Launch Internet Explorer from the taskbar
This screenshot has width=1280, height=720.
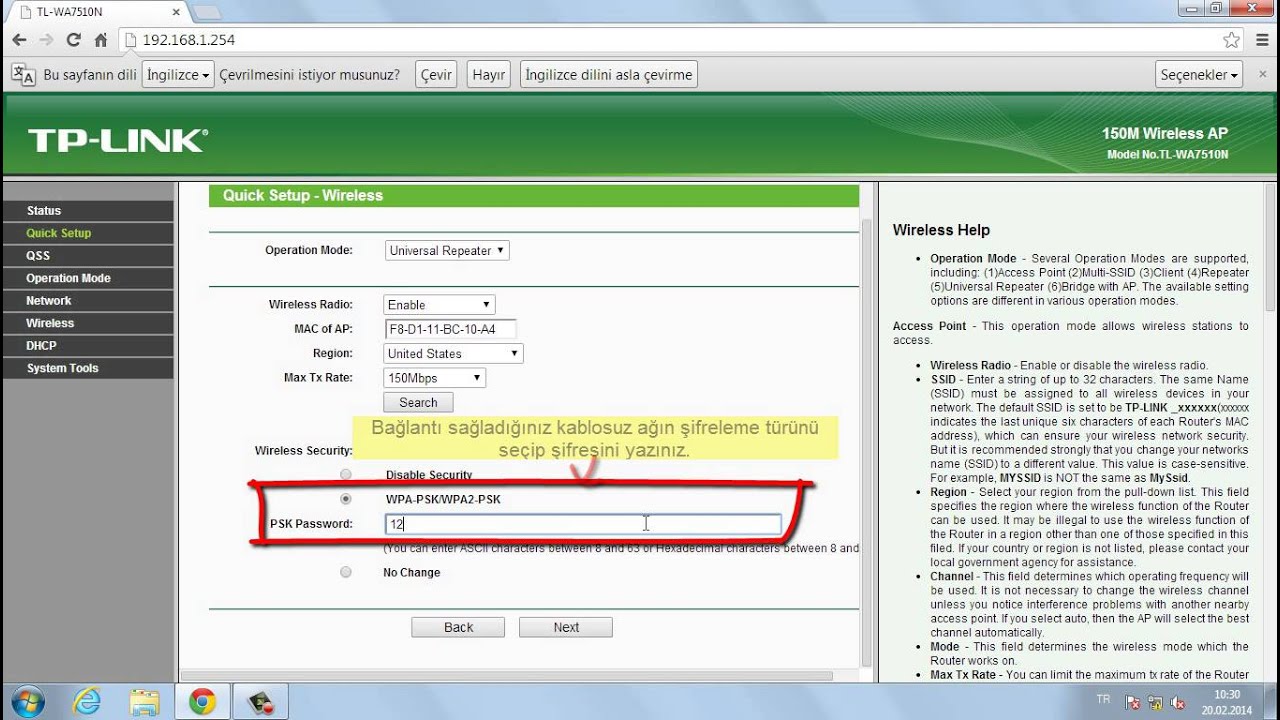point(87,702)
